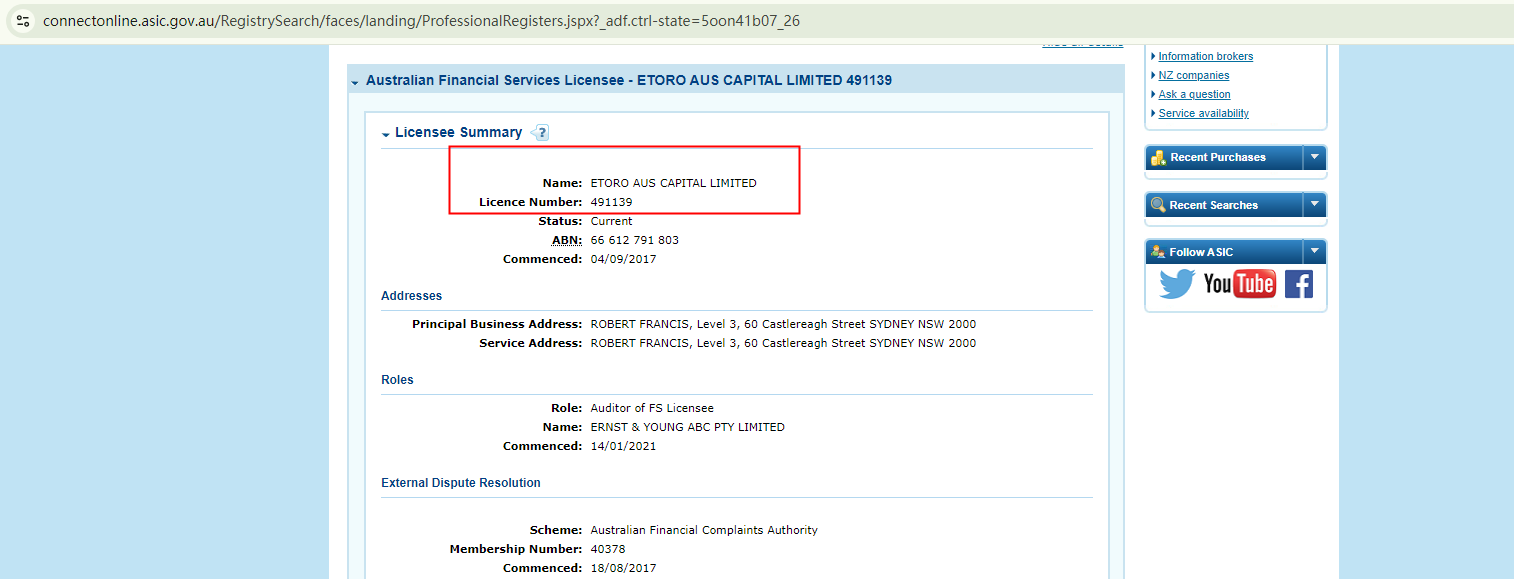Click the Follow ASIC people icon

tap(1158, 252)
